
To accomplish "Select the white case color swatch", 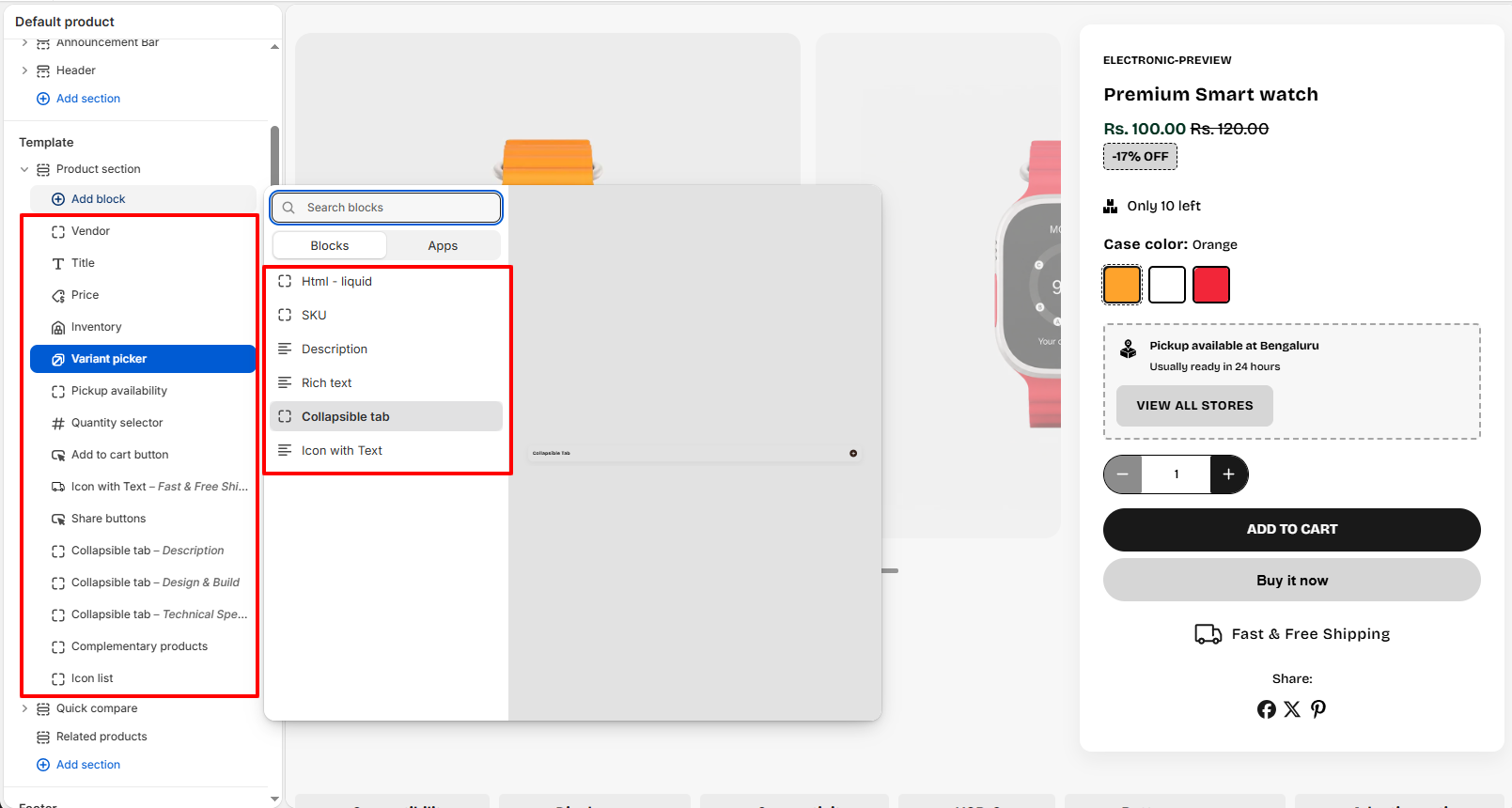I will click(x=1167, y=285).
